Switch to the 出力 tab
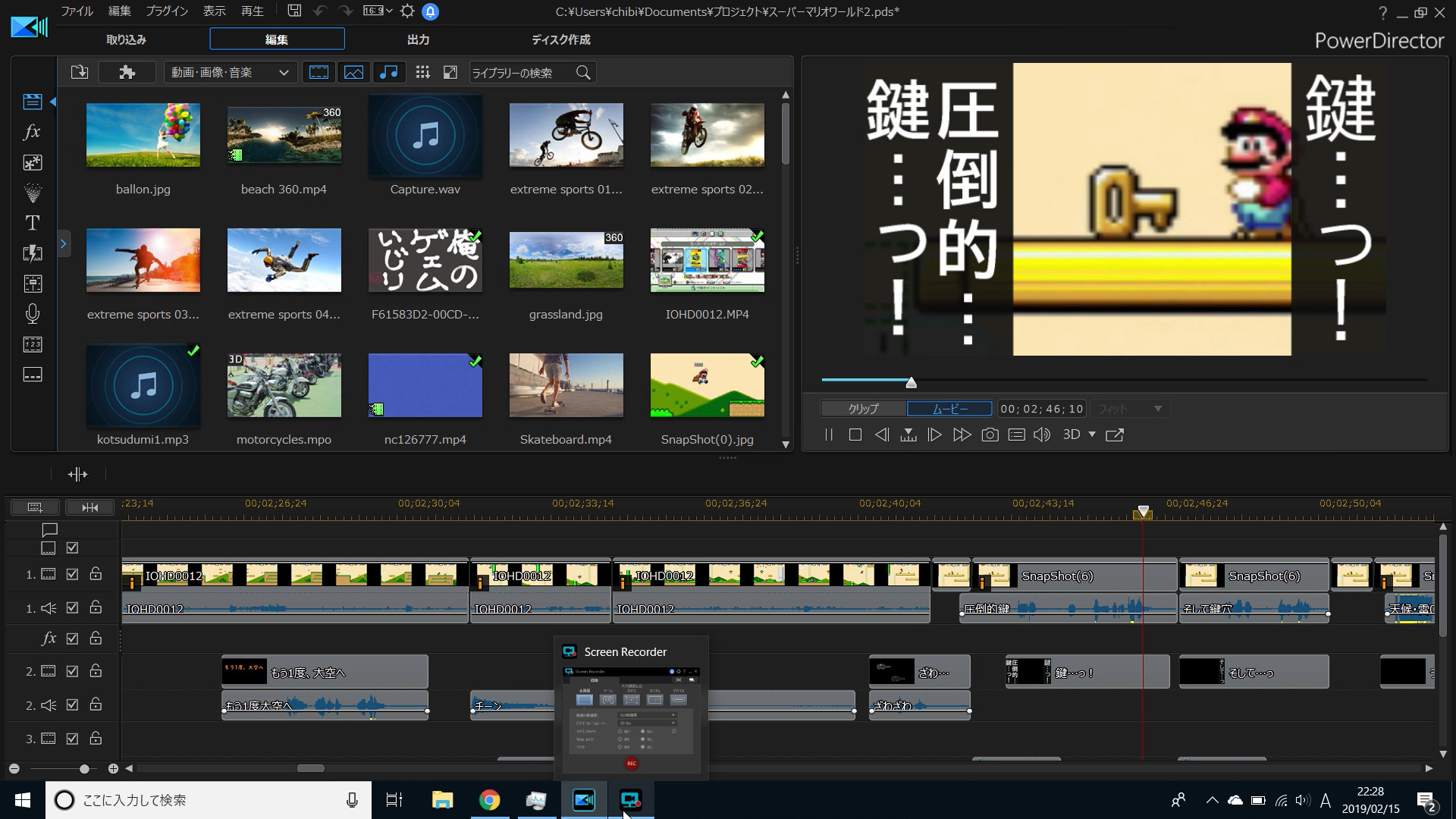The height and width of the screenshot is (819, 1456). pos(418,39)
